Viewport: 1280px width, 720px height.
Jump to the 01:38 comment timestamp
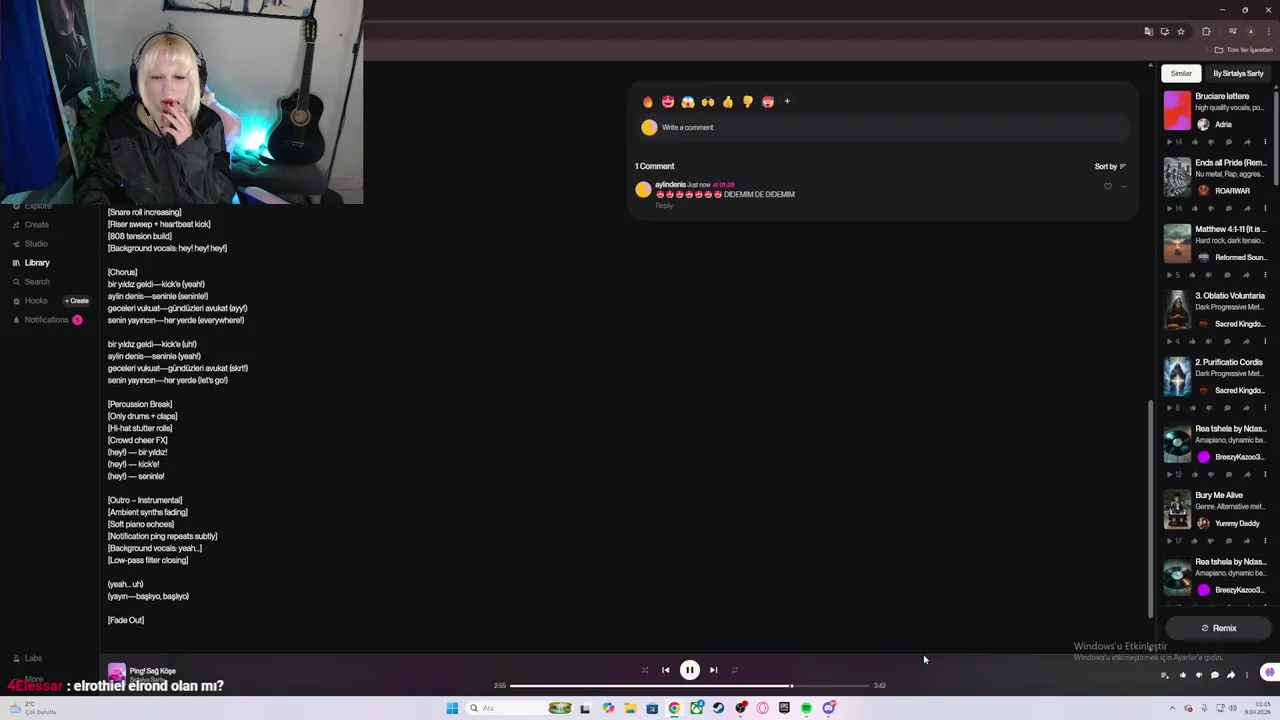click(724, 185)
